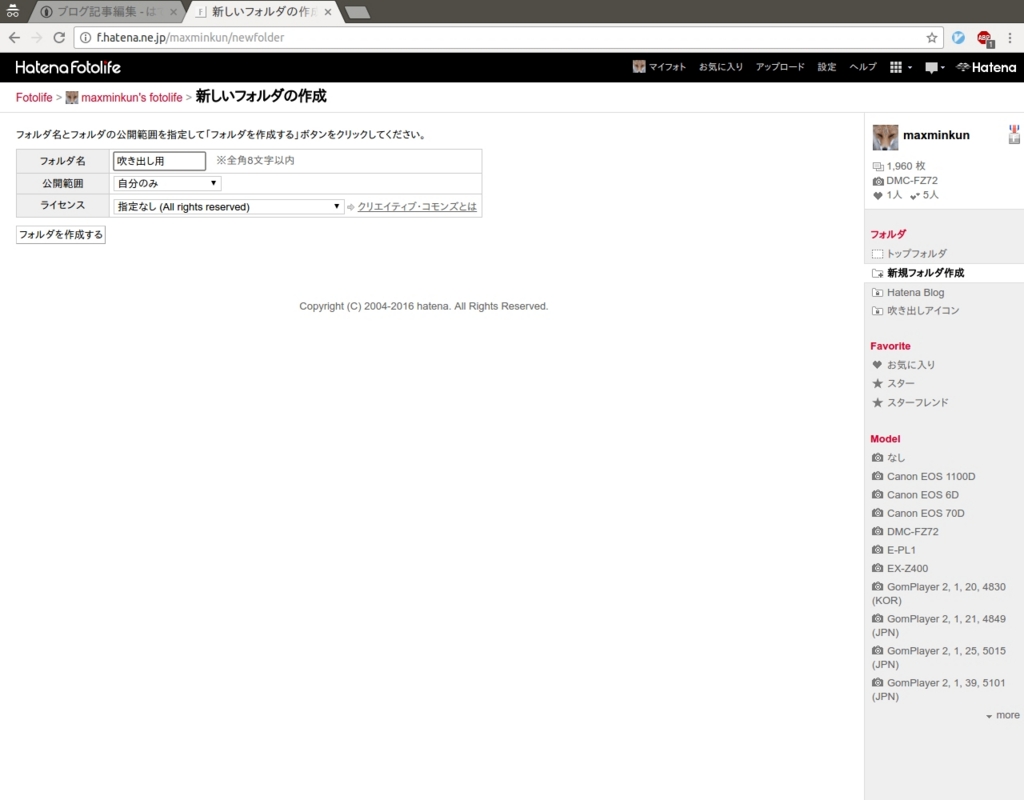Click the フォルダを作成する button
1024x800 pixels.
tap(61, 234)
